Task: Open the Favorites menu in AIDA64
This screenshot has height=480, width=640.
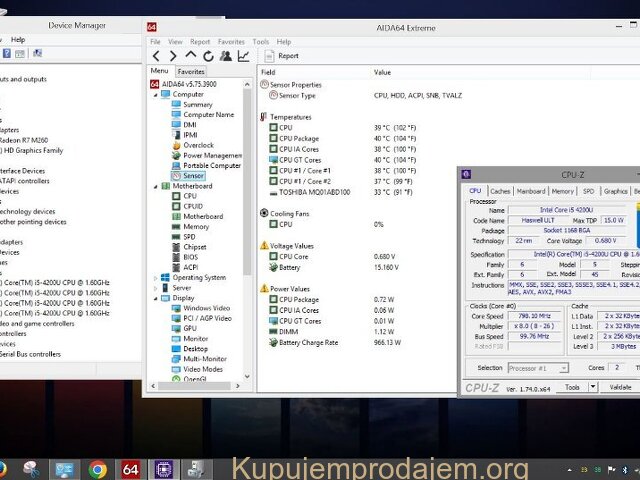Action: pyautogui.click(x=230, y=42)
